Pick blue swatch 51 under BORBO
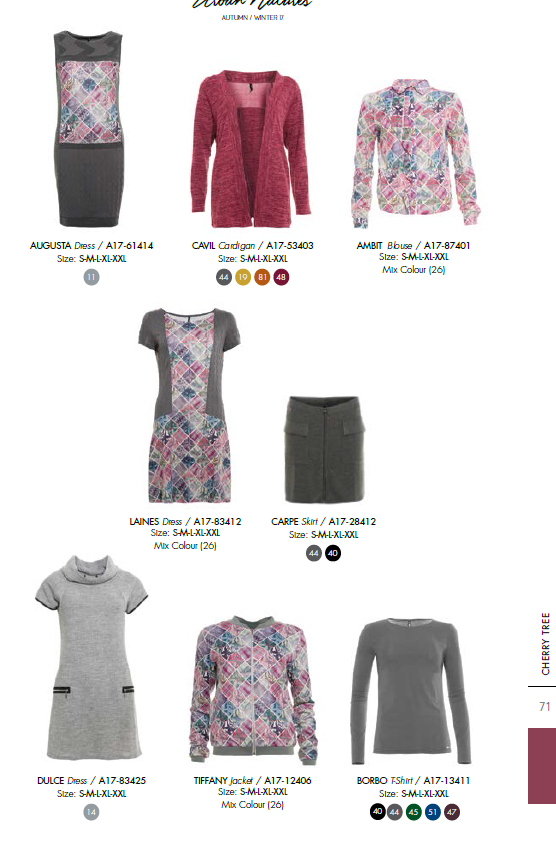The image size is (556, 844). tap(433, 812)
